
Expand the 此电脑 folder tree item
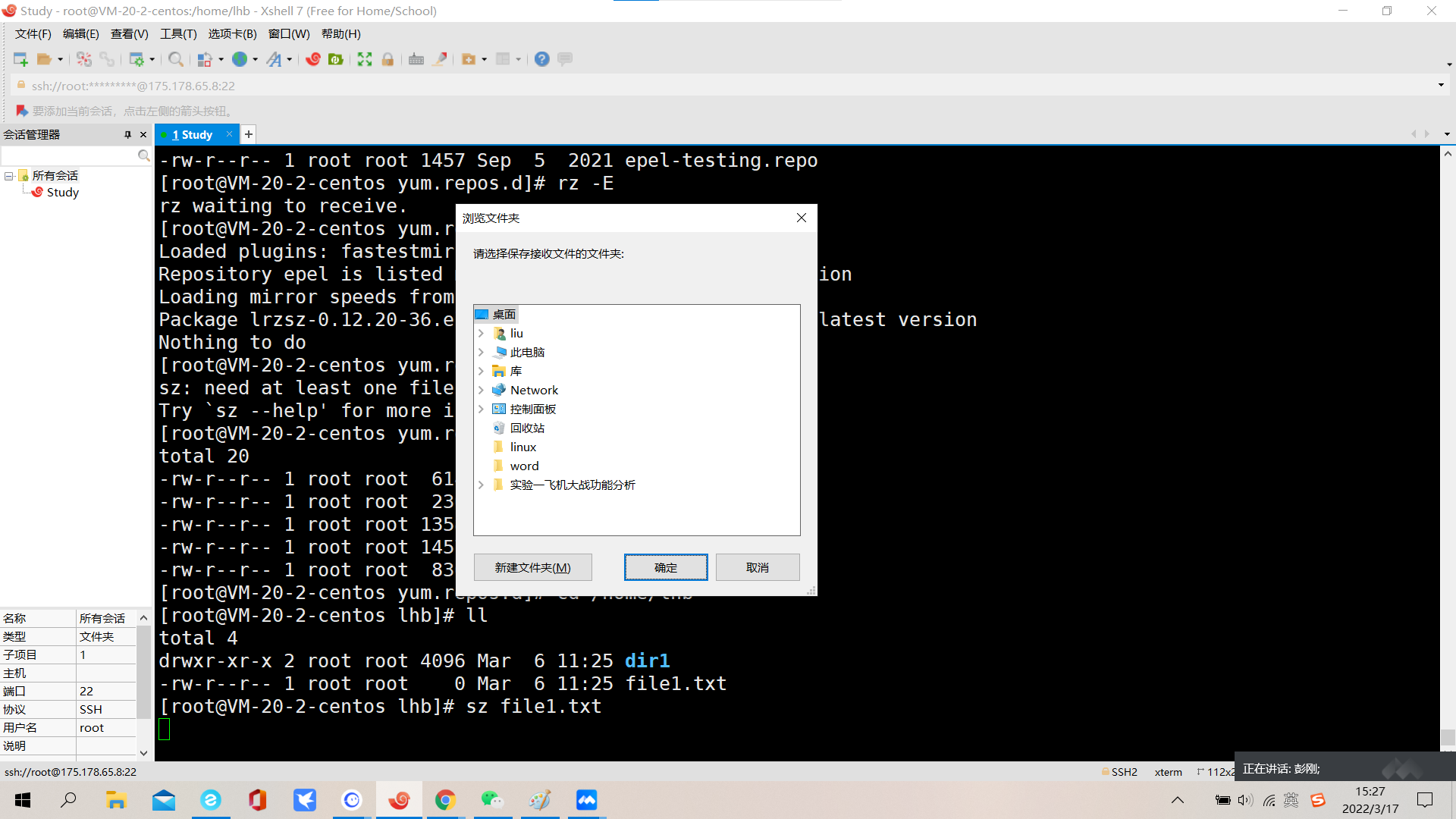point(480,352)
